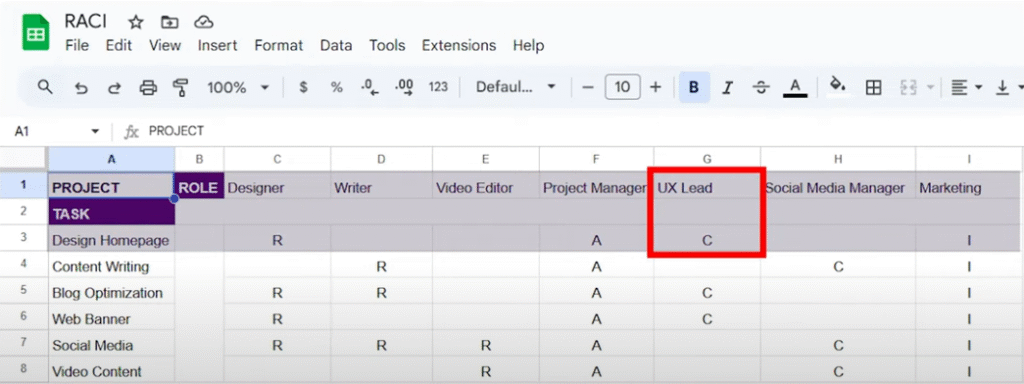Open the Extensions menu
This screenshot has height=384, width=1024.
(458, 46)
